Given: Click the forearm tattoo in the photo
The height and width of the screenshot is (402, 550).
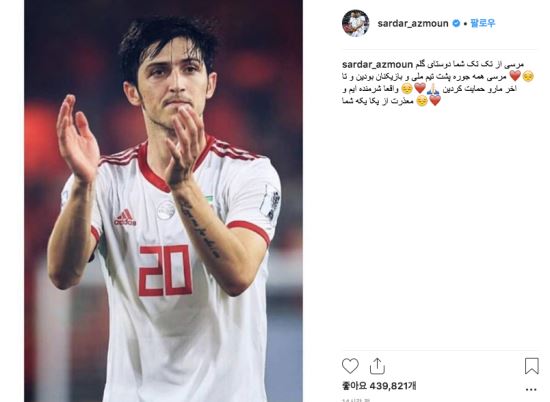Looking at the screenshot, I should pos(200,228).
